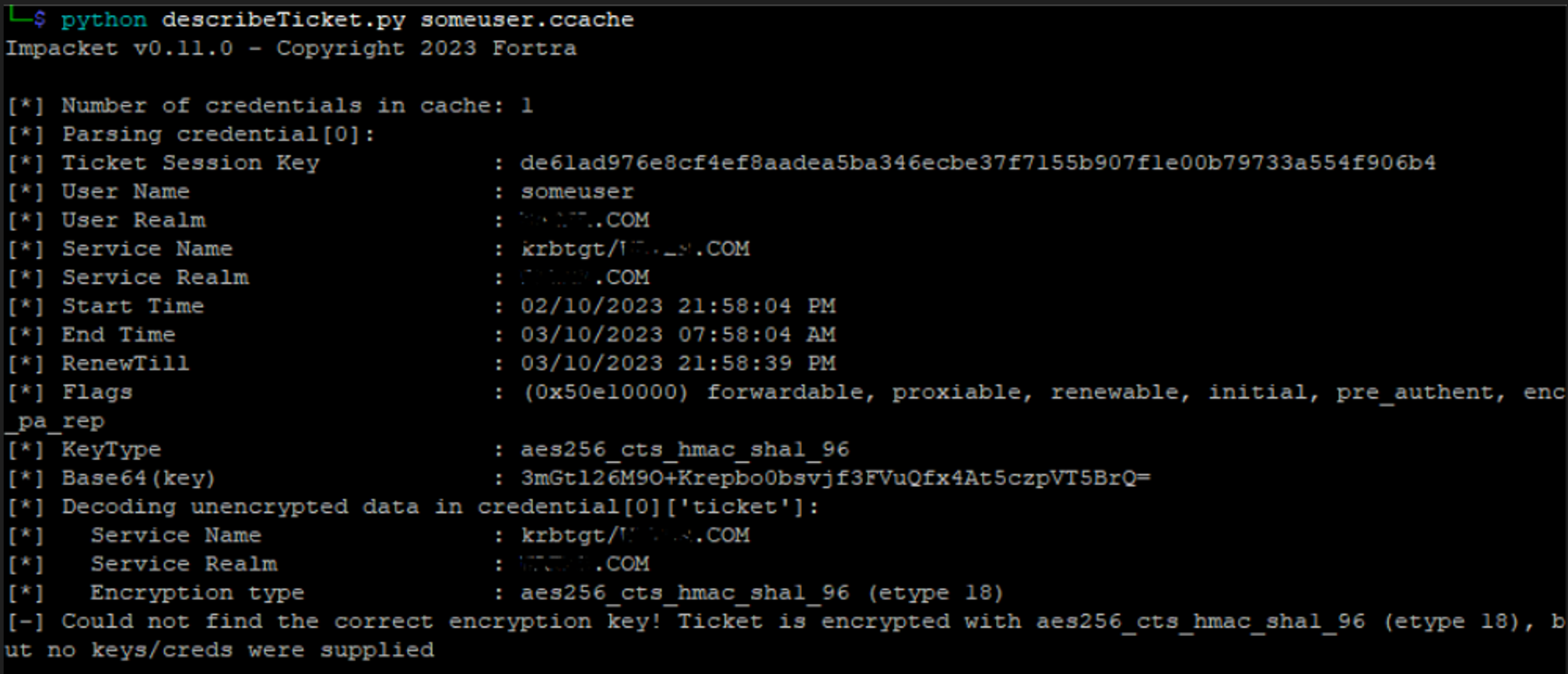Click the someuser User Name value

tap(576, 192)
